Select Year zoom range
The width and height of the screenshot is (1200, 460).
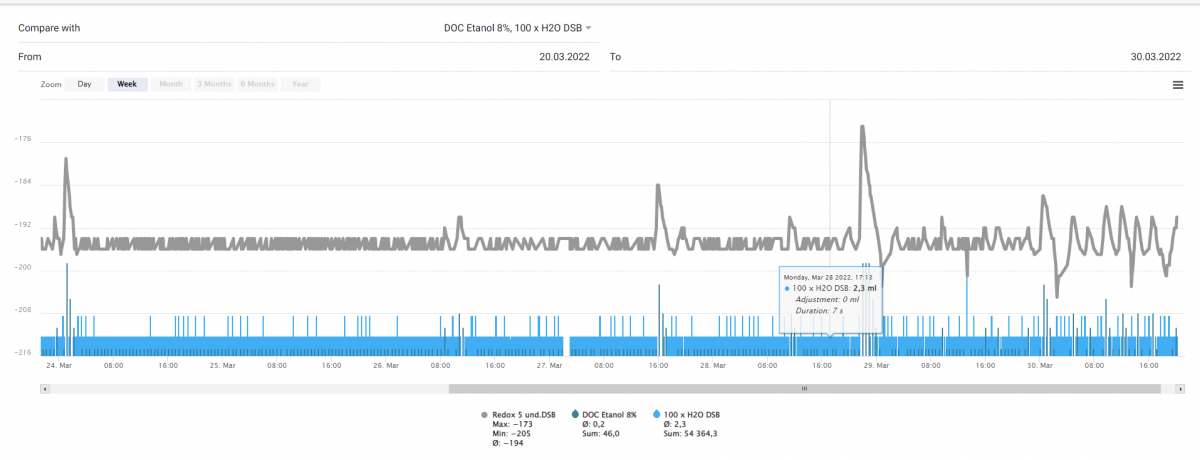tap(300, 84)
